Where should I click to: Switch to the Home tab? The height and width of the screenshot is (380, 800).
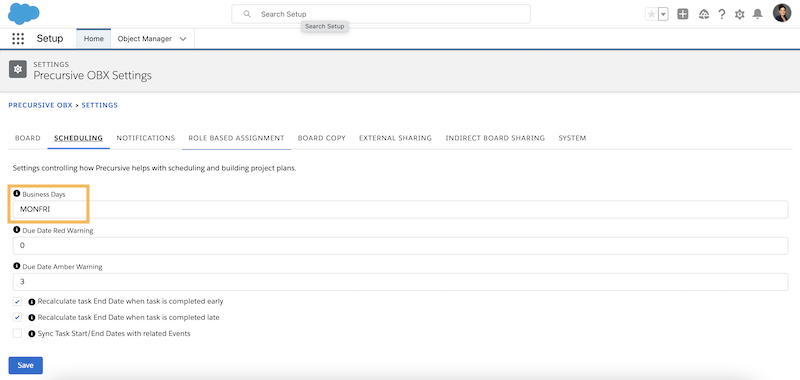94,39
